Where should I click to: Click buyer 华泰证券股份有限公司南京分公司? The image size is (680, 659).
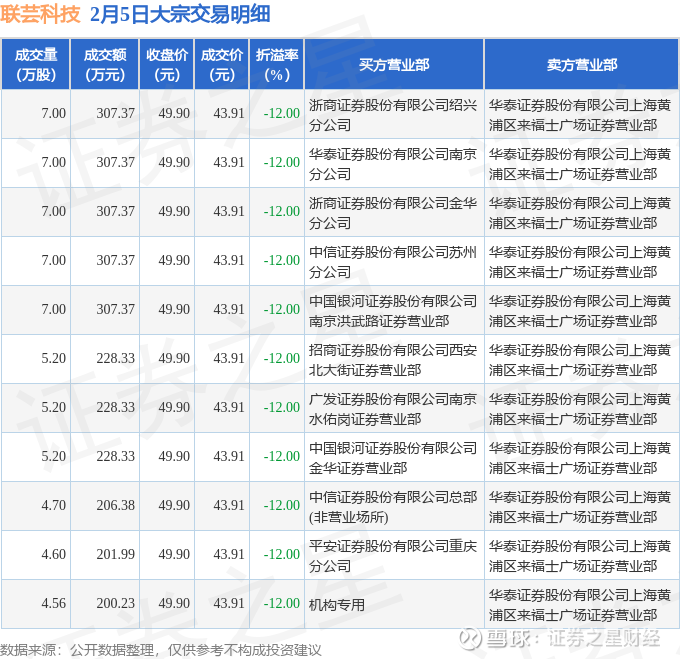tap(393, 163)
